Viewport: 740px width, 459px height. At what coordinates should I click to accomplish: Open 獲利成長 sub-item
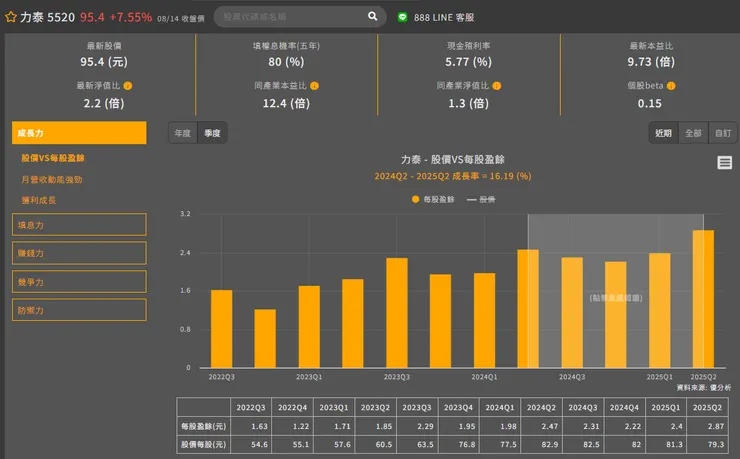[x=39, y=200]
